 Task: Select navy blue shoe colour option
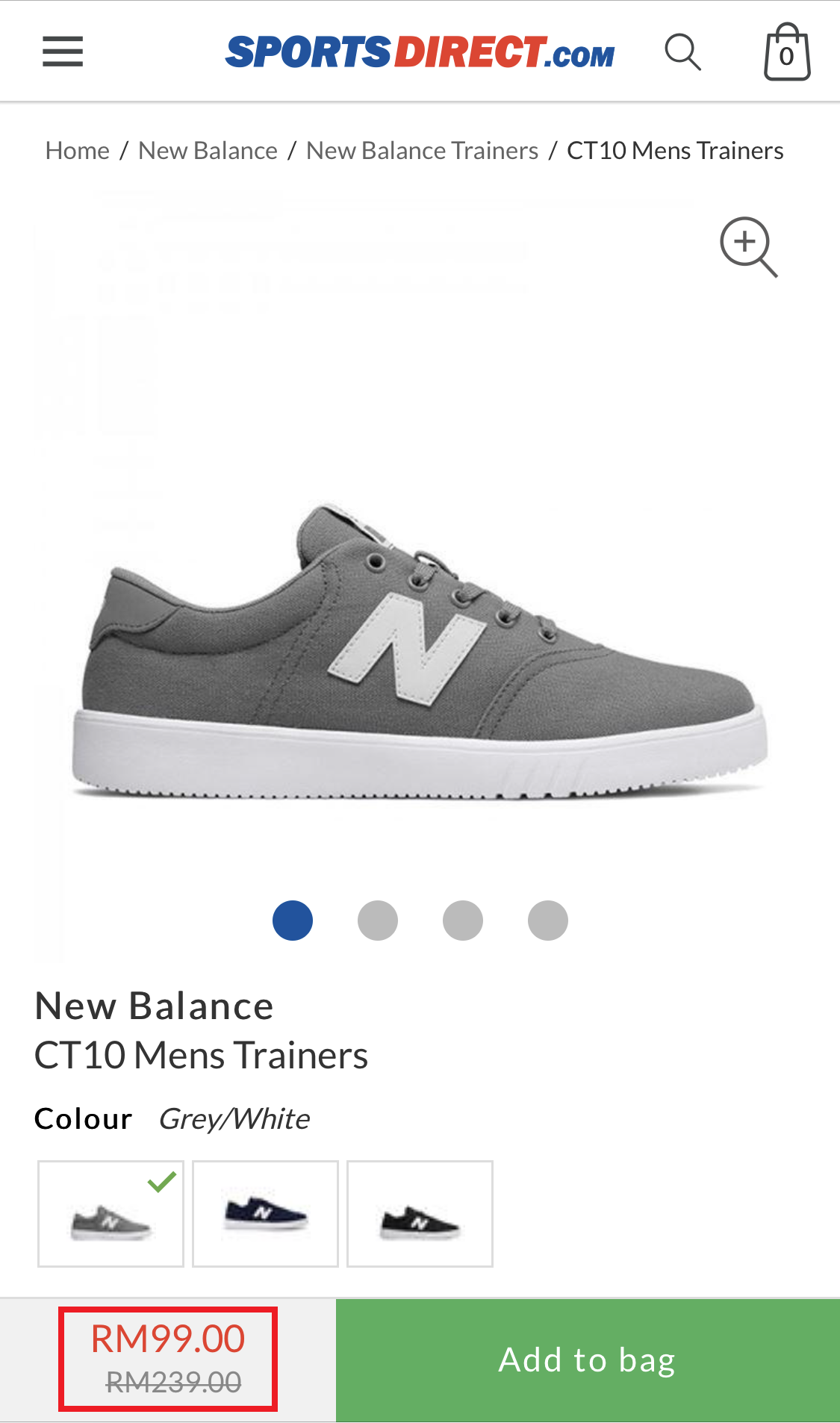click(266, 1214)
